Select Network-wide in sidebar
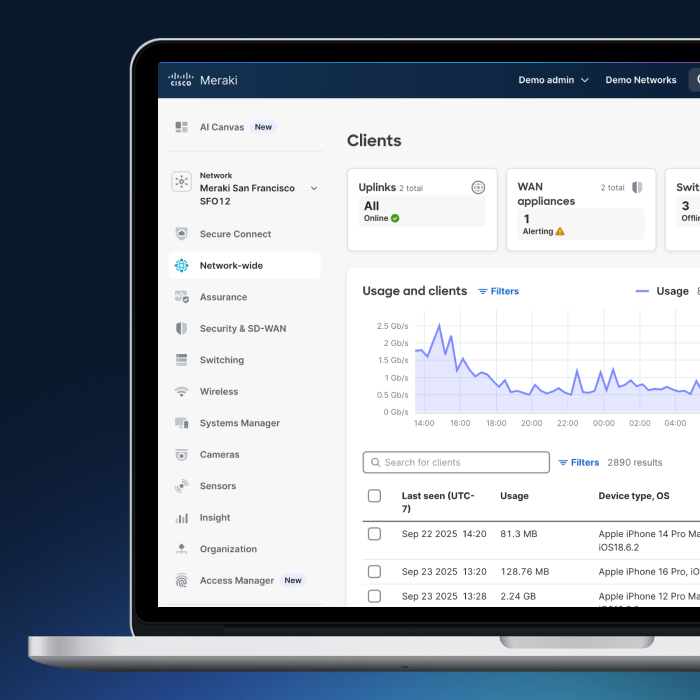 pos(245,266)
